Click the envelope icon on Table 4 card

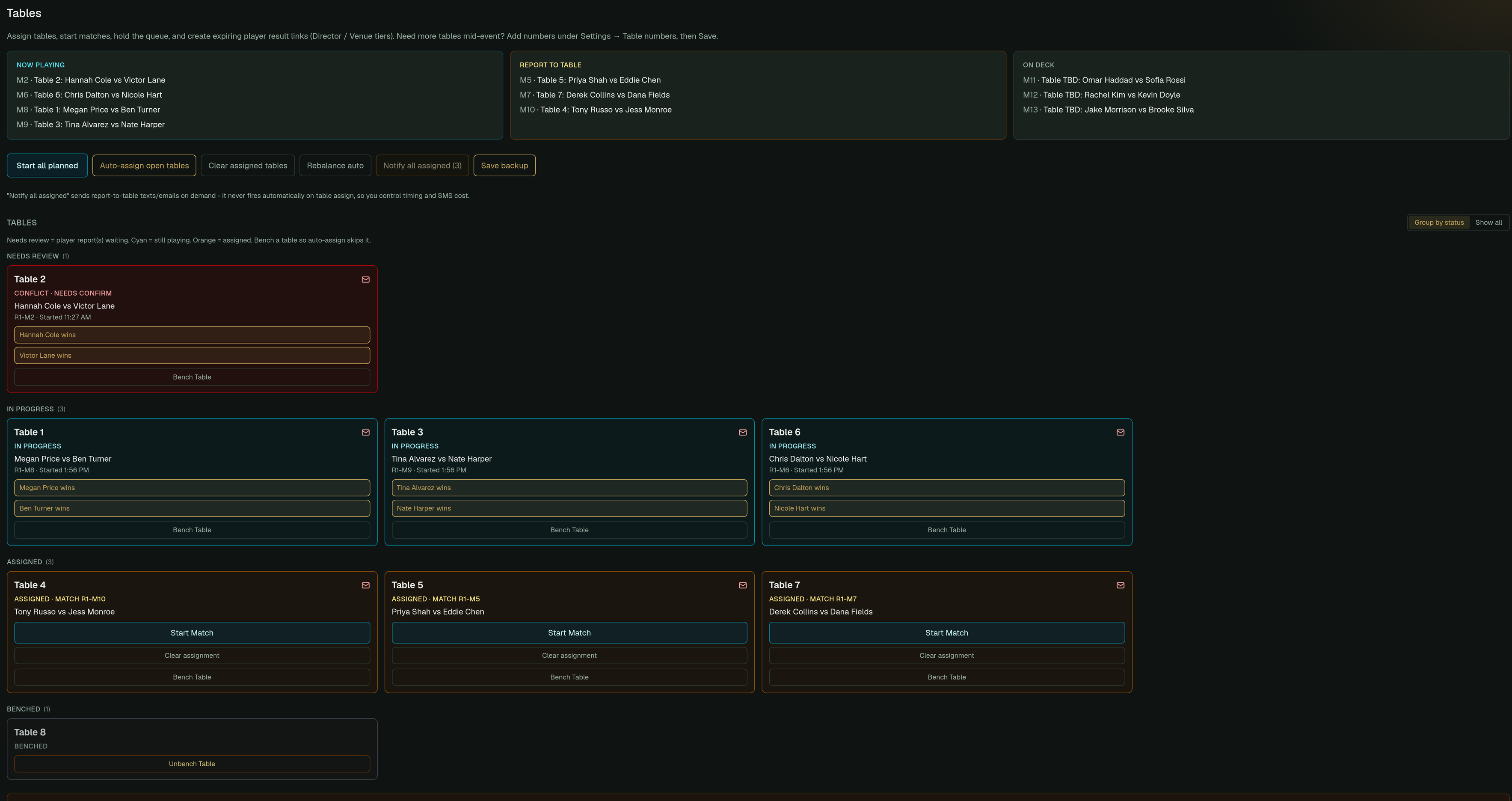366,585
